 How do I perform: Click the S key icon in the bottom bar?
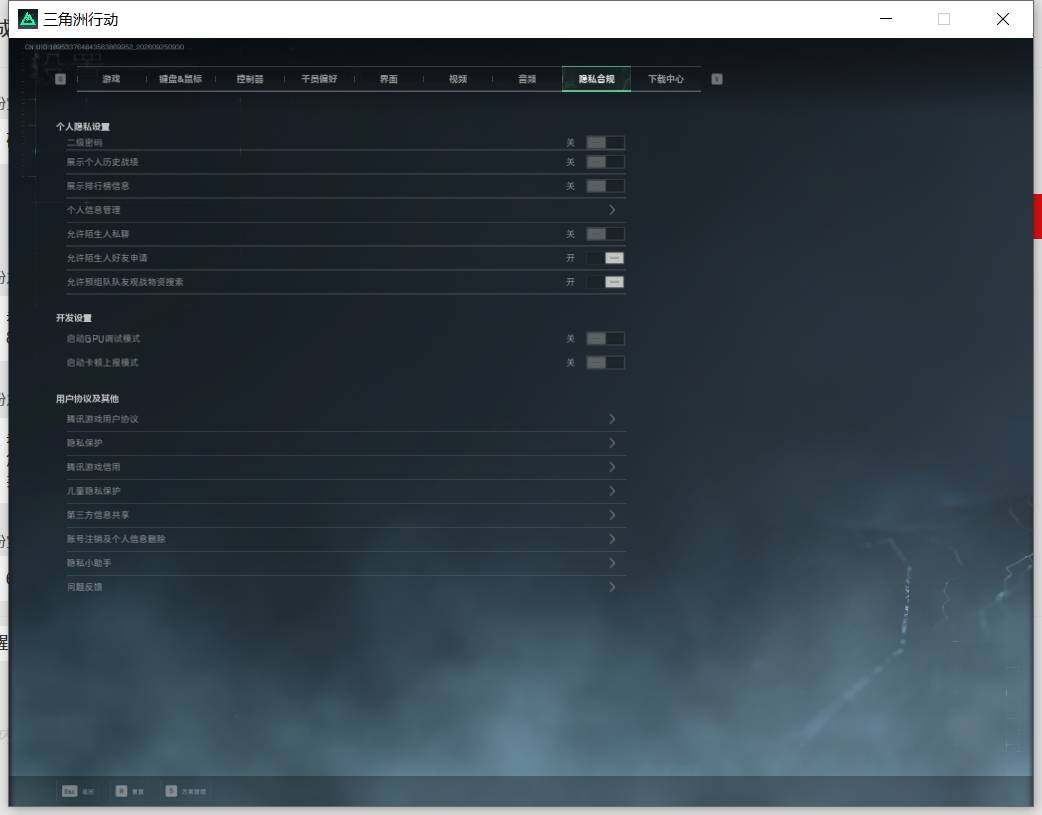pos(171,791)
